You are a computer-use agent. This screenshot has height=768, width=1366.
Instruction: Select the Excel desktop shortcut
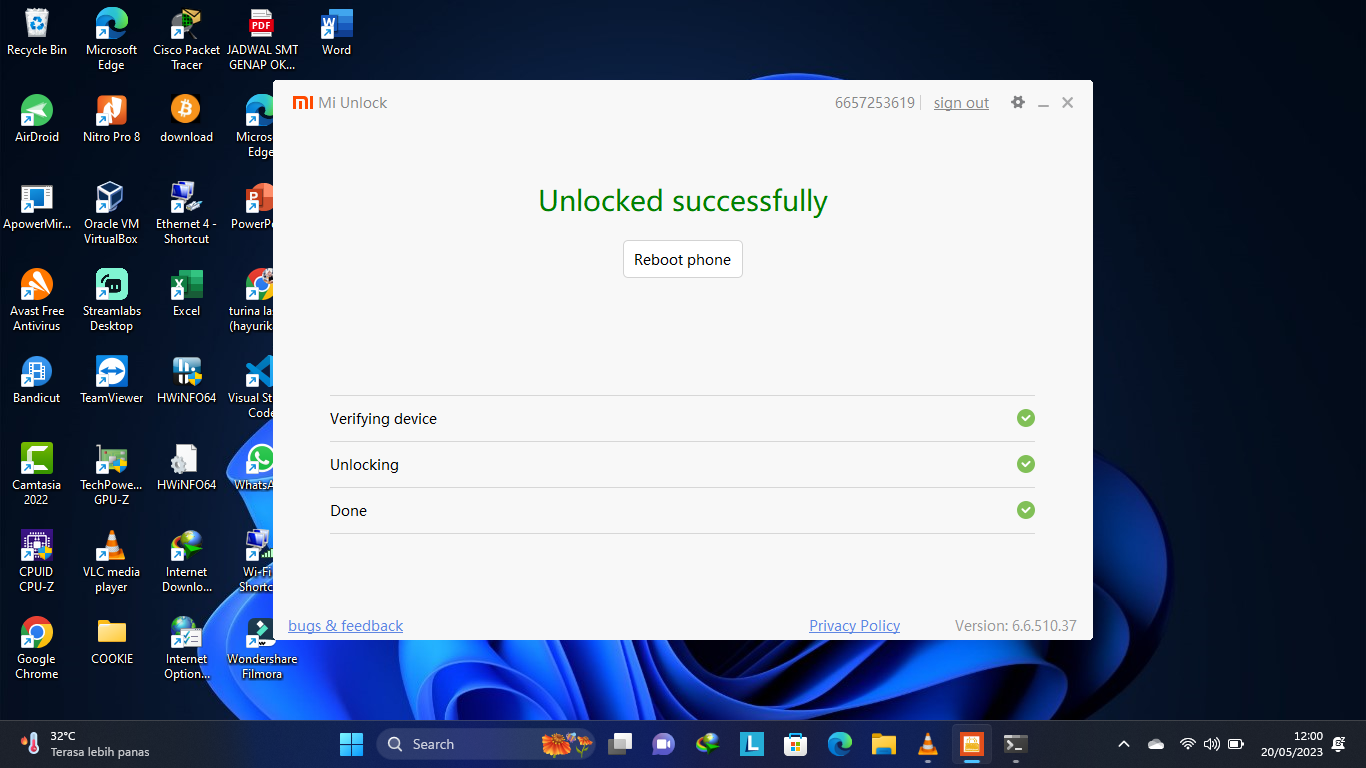coord(186,293)
